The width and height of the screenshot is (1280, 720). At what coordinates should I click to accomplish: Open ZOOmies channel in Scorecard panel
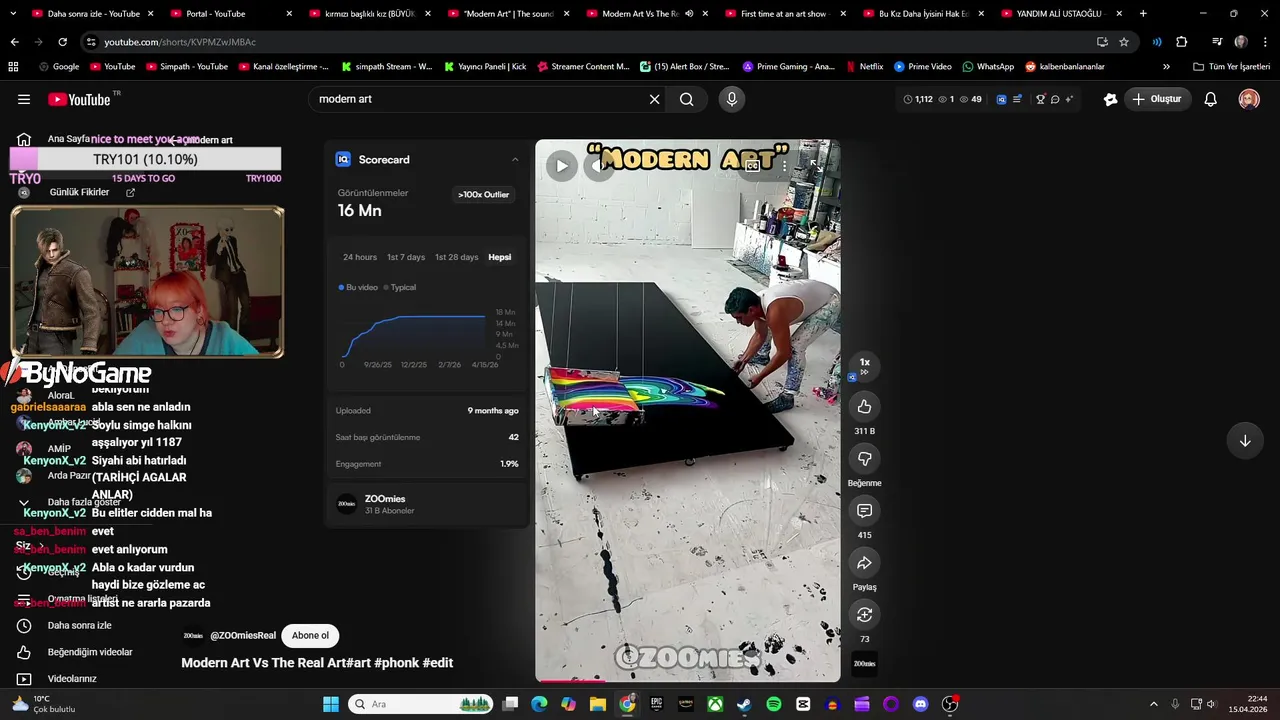click(426, 504)
